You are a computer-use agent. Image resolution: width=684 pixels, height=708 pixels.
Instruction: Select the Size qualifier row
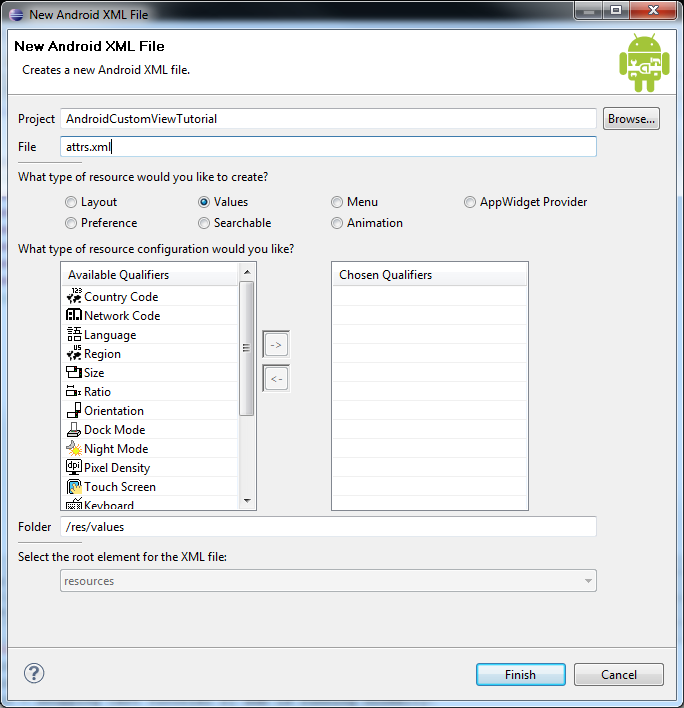coord(149,372)
